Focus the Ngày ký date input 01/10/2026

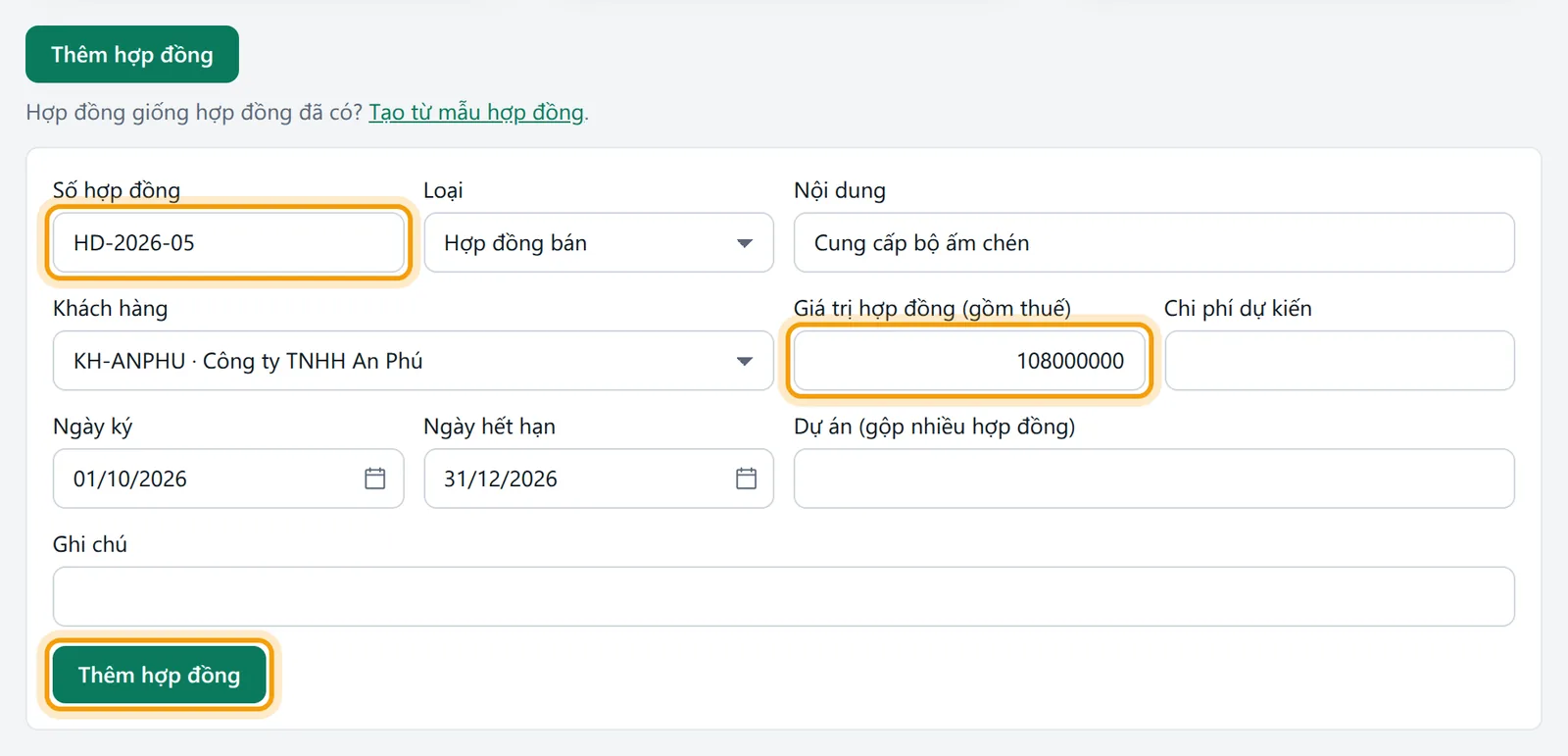[x=228, y=479]
